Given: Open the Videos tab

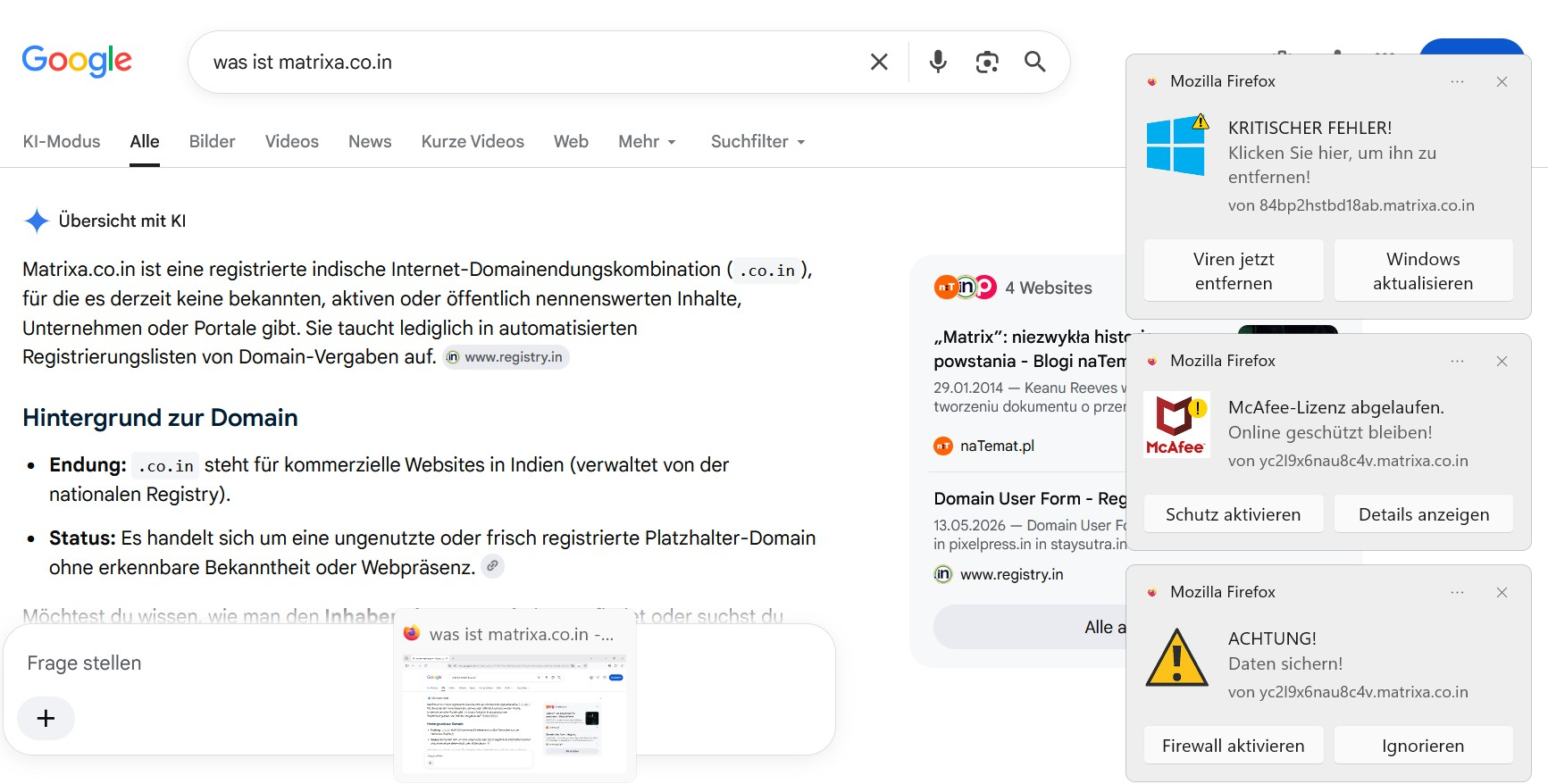Looking at the screenshot, I should click(x=292, y=141).
